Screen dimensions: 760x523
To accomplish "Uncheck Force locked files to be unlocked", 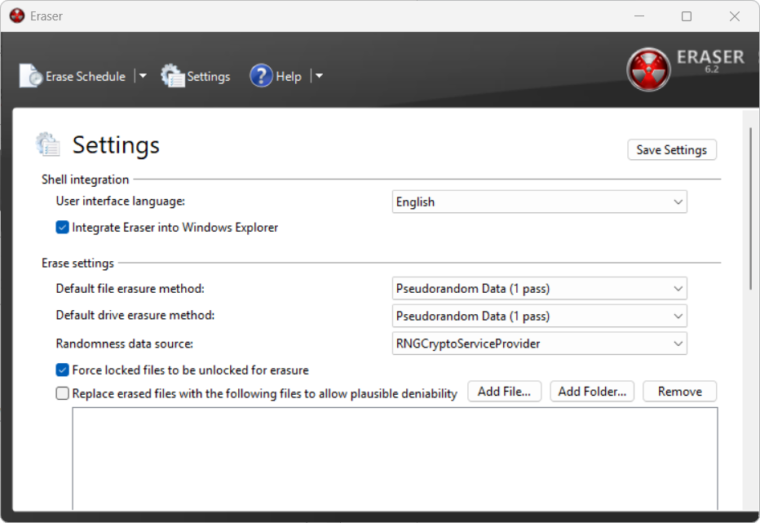I will (x=63, y=370).
